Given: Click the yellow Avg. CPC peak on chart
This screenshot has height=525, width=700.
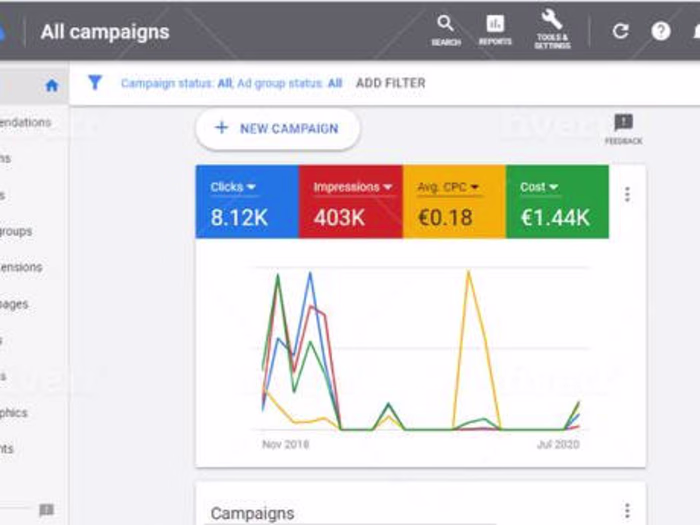Looking at the screenshot, I should point(468,271).
